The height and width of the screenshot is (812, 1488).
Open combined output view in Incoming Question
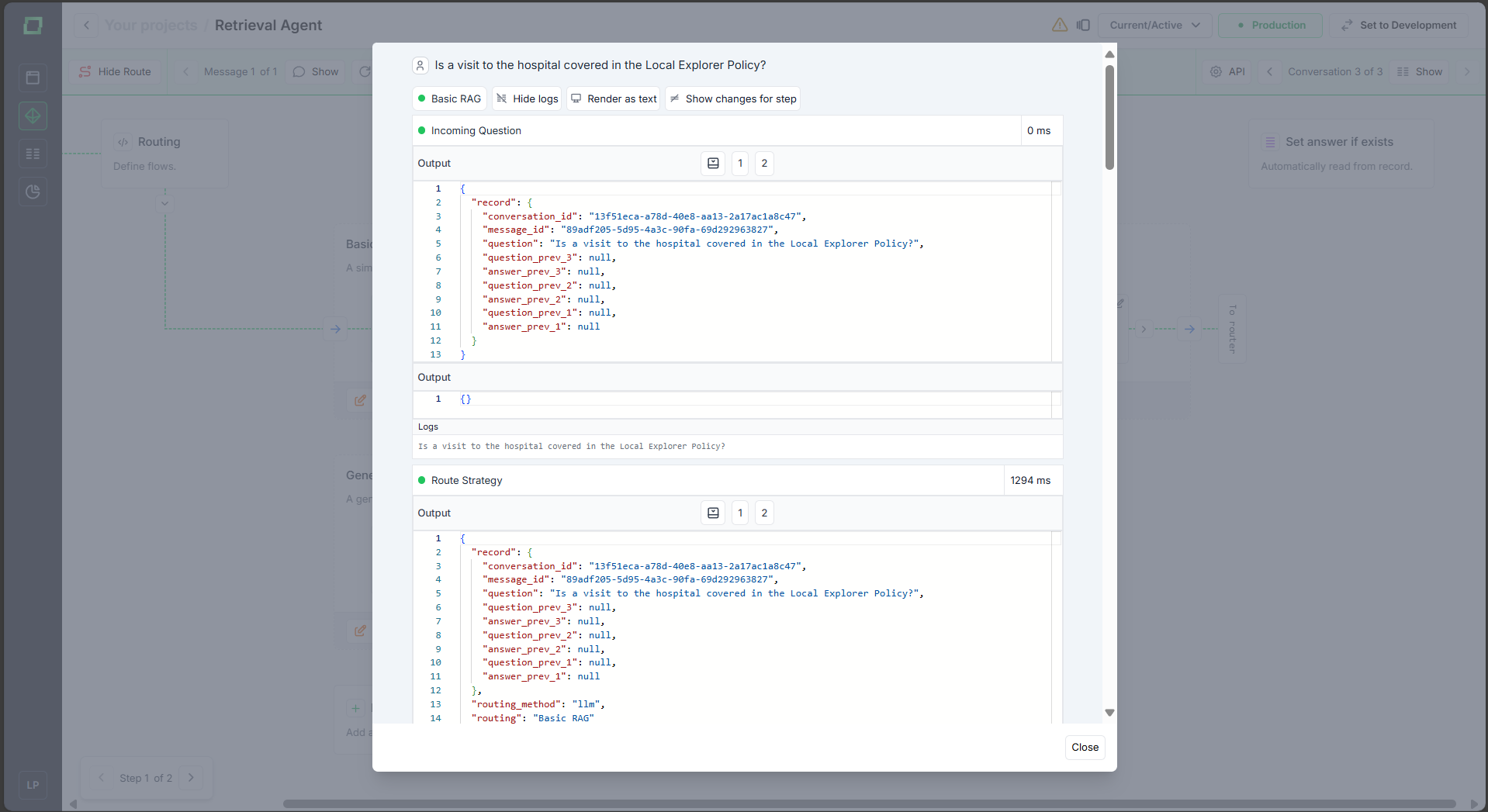coord(713,163)
